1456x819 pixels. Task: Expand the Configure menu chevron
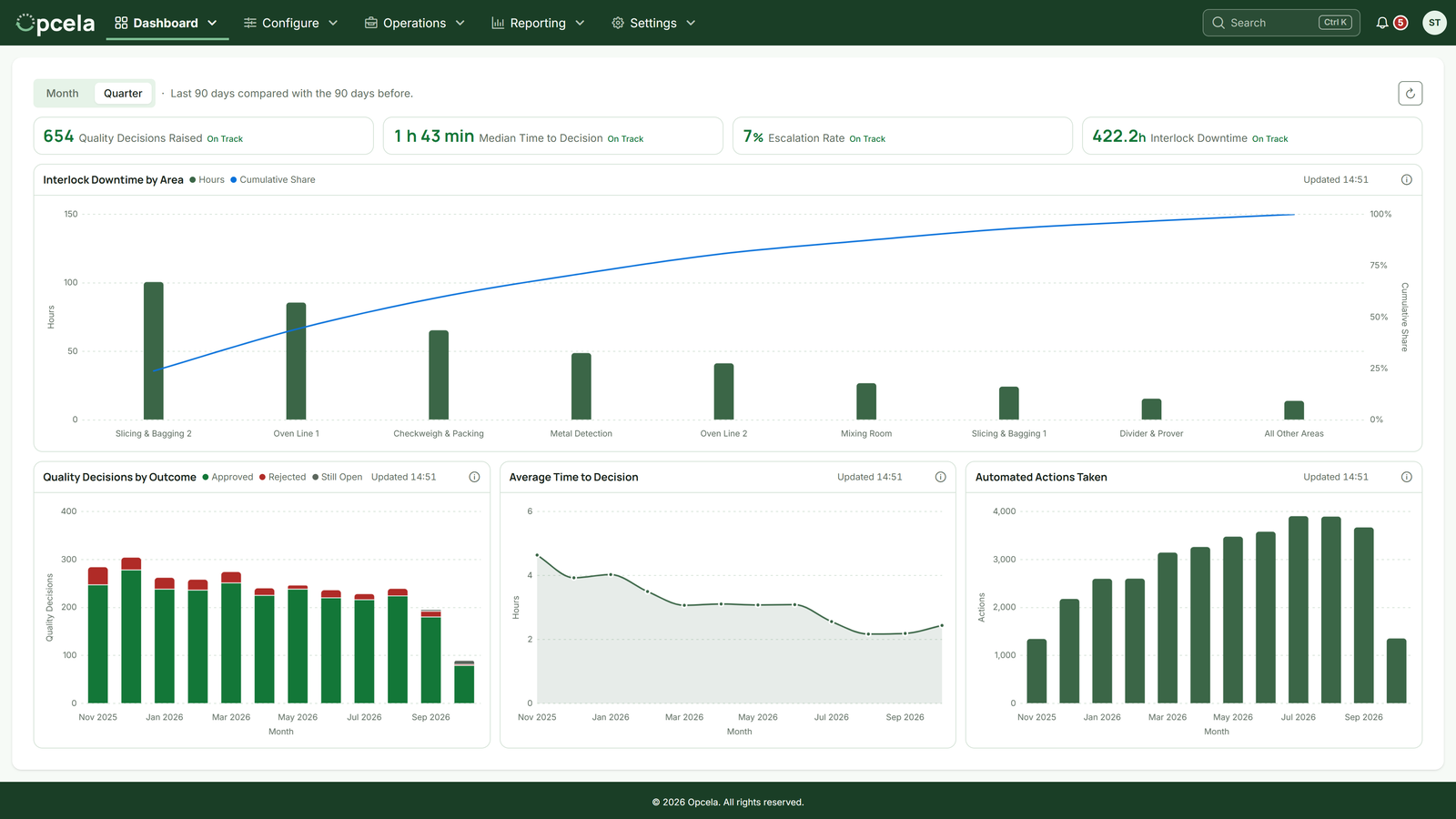pos(333,23)
